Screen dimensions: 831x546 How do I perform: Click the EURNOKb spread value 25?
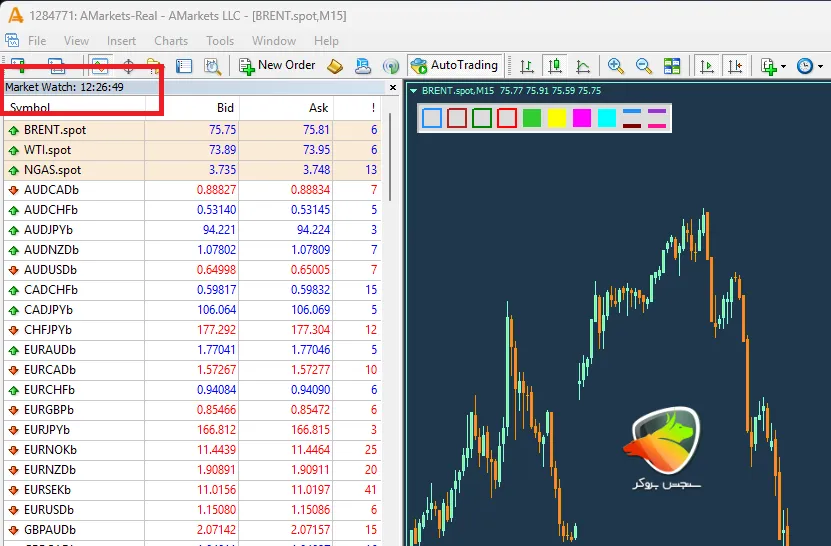(370, 450)
